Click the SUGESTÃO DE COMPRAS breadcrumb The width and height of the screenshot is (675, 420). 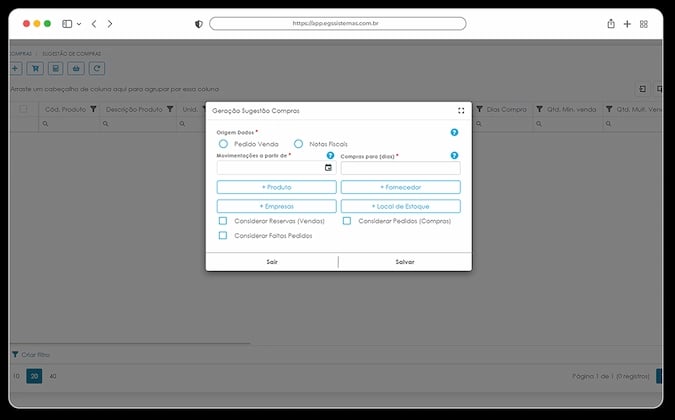[x=71, y=54]
